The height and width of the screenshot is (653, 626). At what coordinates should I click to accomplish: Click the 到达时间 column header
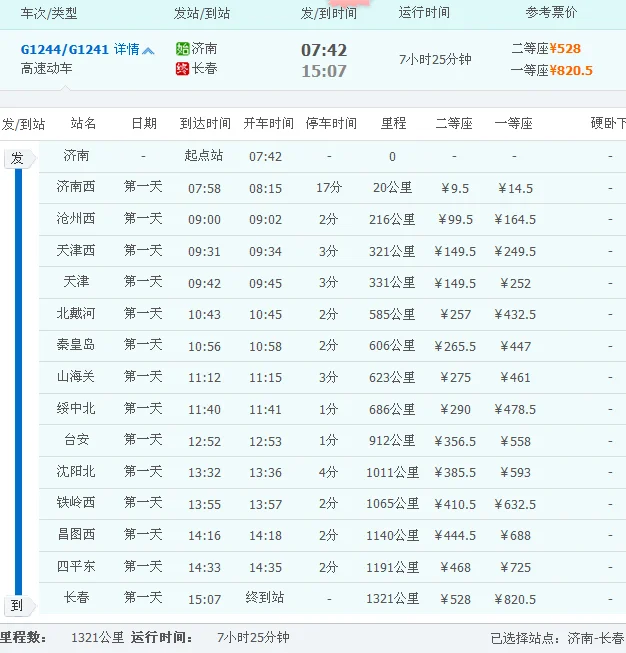pos(205,123)
